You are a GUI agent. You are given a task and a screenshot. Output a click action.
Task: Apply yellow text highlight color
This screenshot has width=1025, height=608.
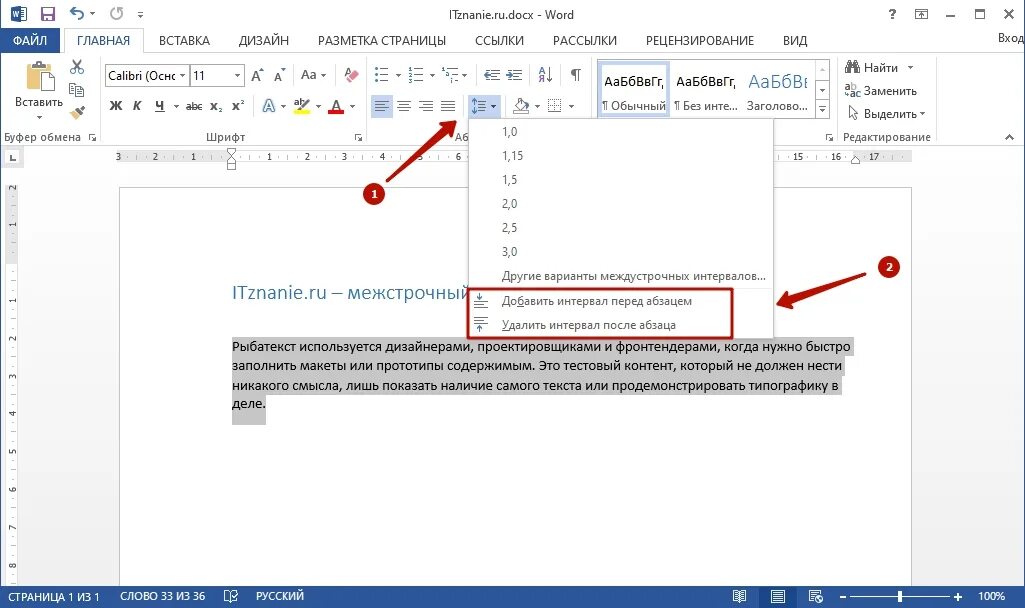pos(301,106)
